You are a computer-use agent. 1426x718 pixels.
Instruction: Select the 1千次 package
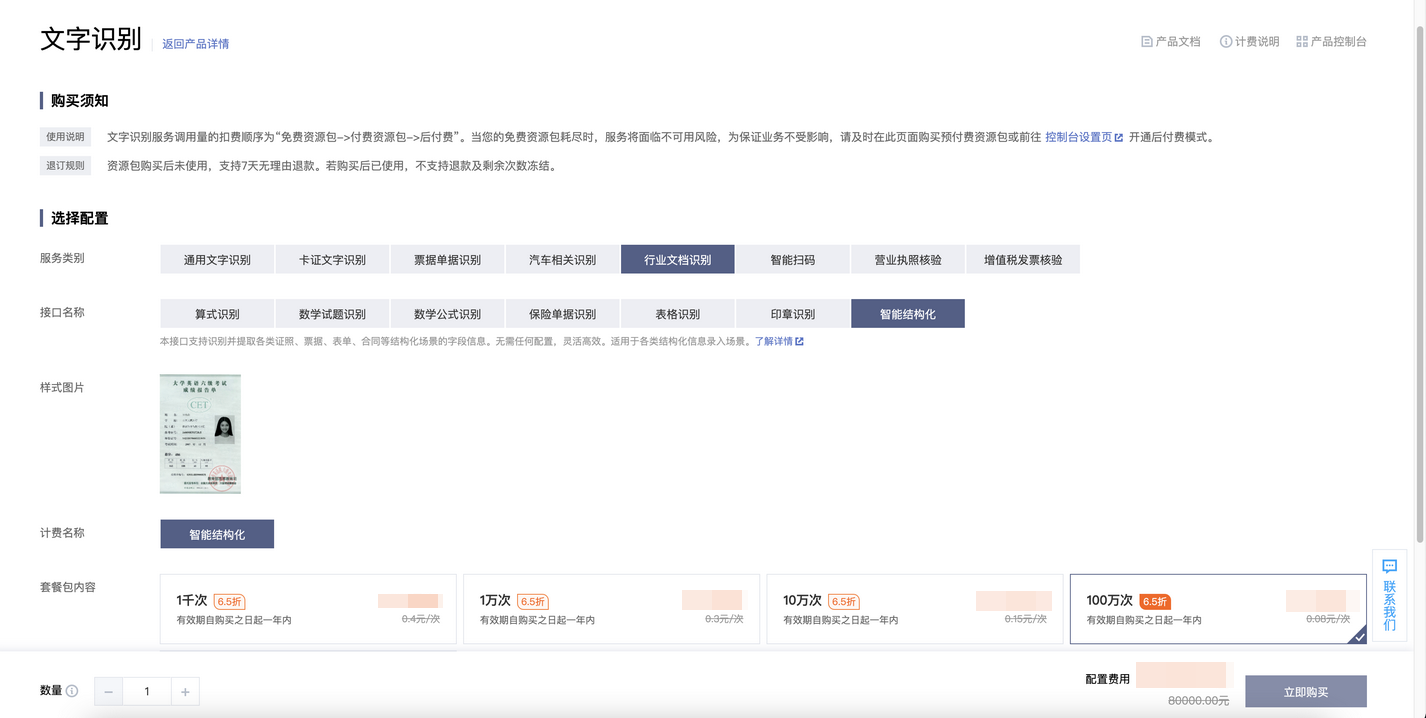(x=308, y=609)
